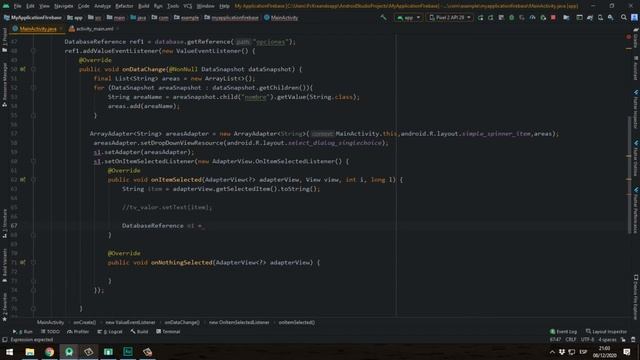Open the TODO tool window
Viewport: 640px width, 360px height.
click(x=50, y=332)
